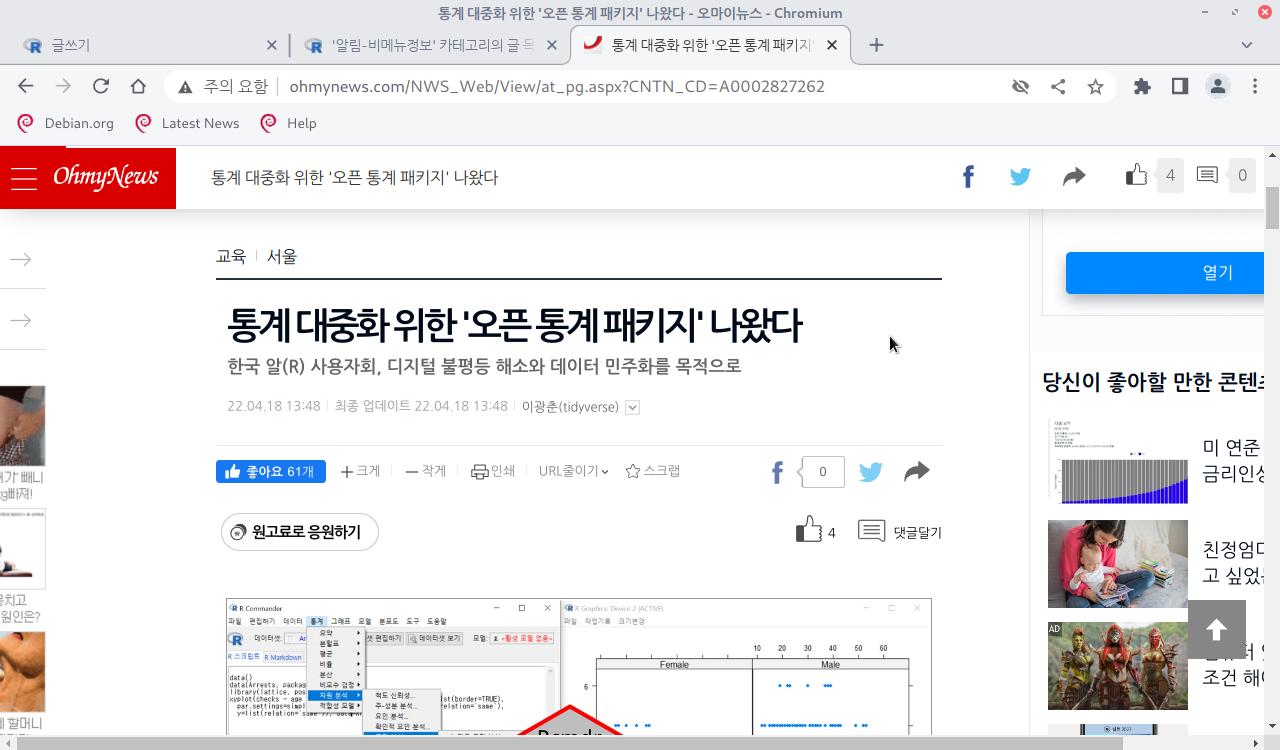Open a new browser tab
The image size is (1280, 750).
(x=876, y=45)
